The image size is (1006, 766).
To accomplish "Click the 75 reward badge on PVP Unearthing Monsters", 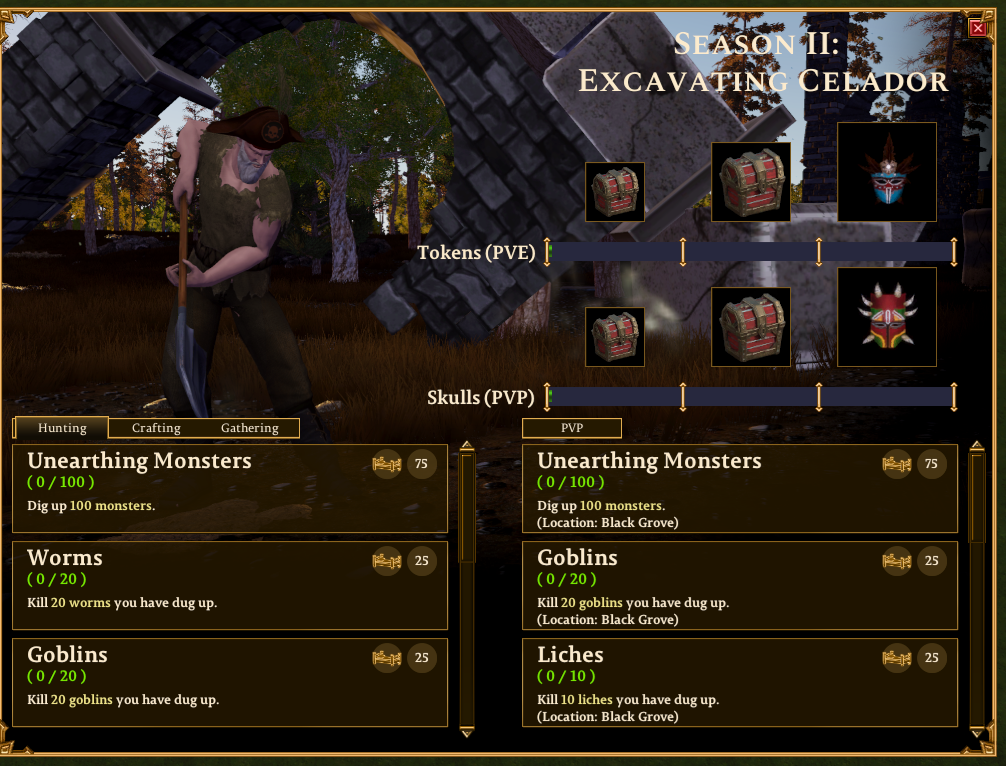I will click(932, 464).
